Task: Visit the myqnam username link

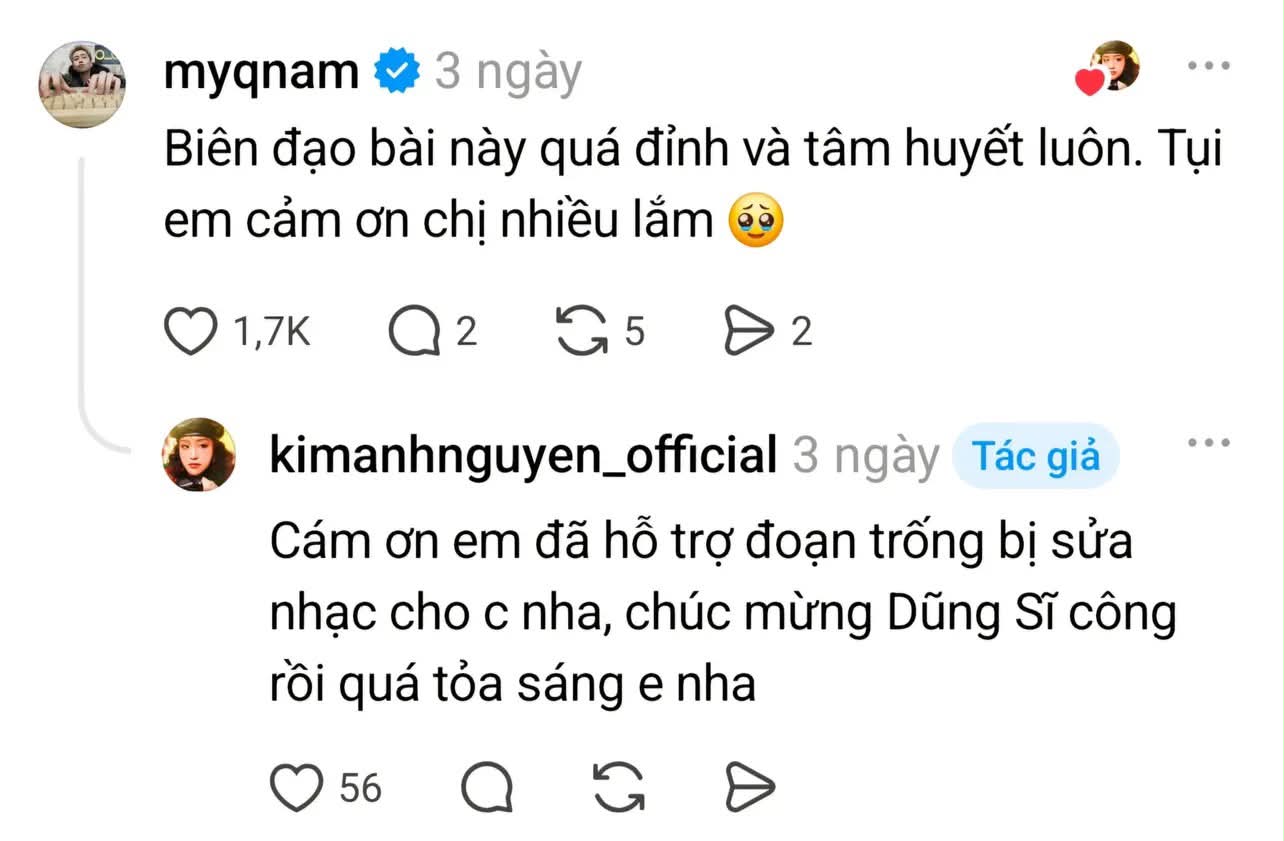Action: pyautogui.click(x=262, y=72)
